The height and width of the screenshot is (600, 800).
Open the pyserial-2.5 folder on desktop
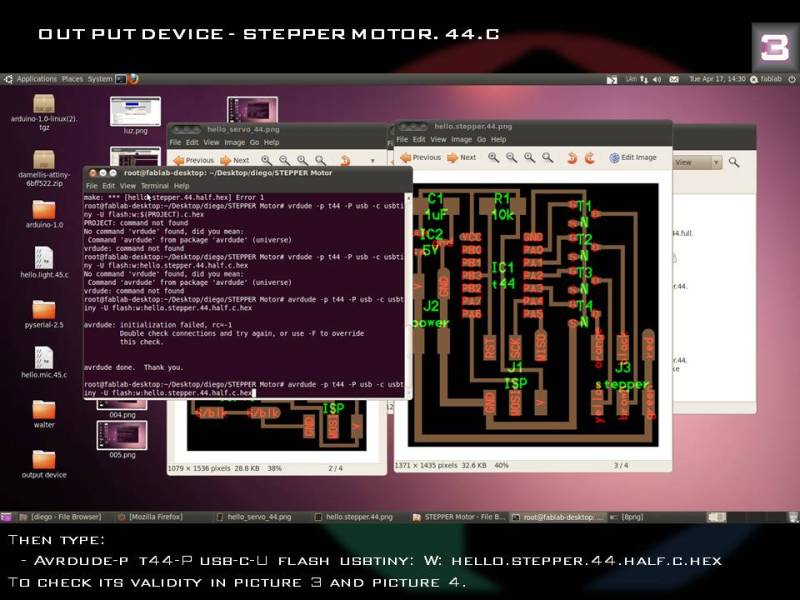coord(44,314)
